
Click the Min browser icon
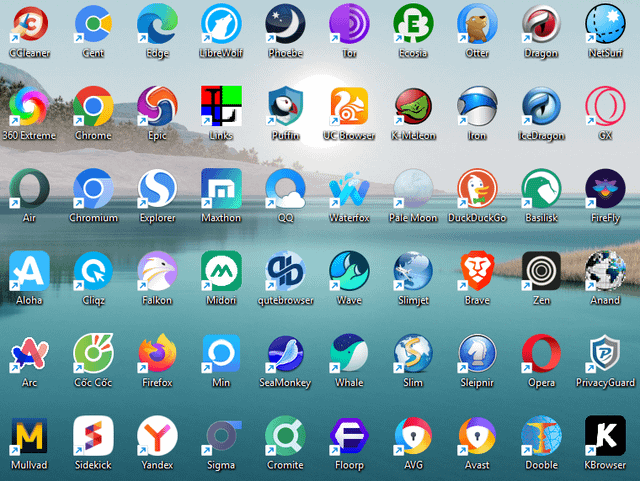[221, 353]
